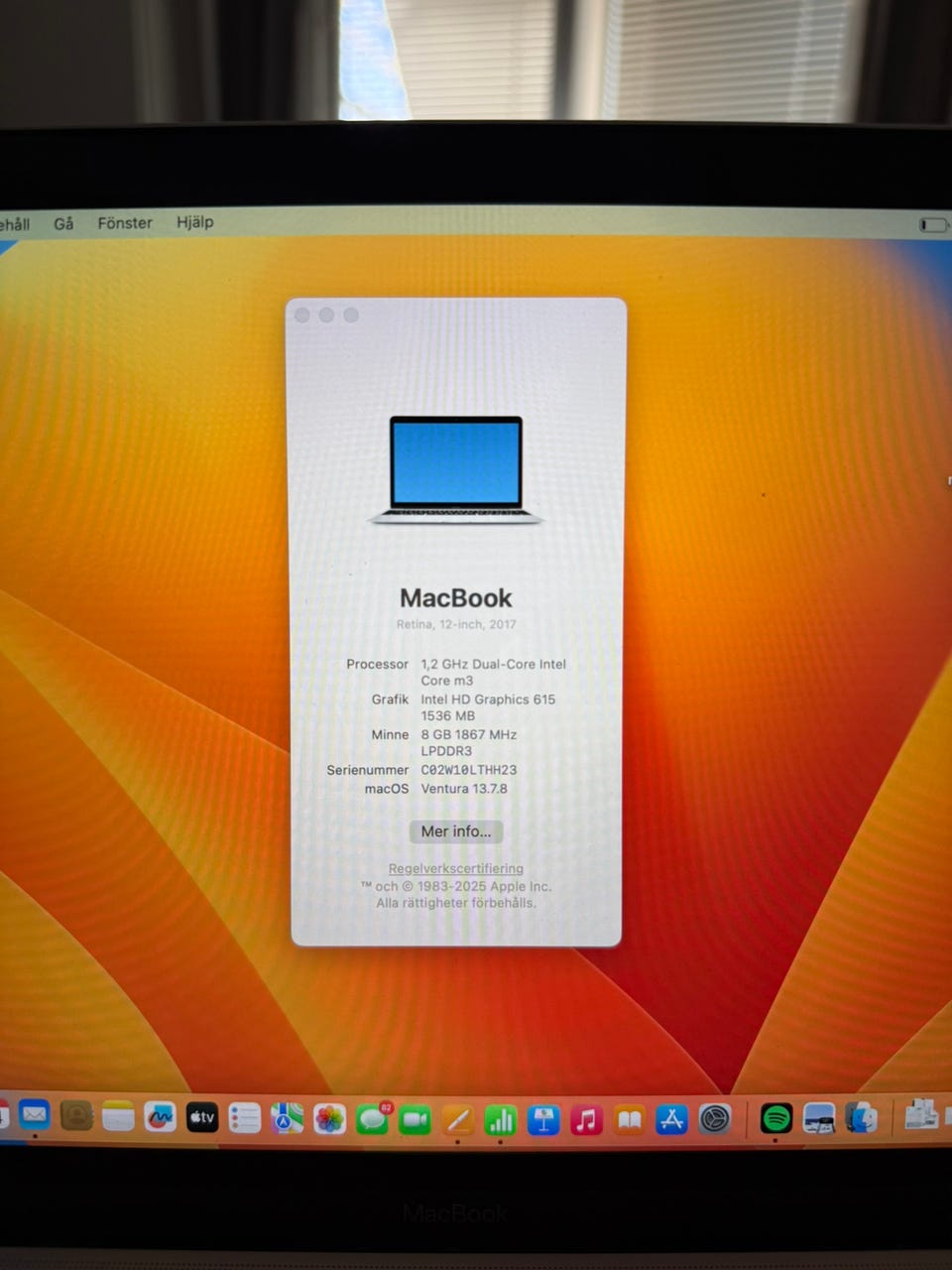The height and width of the screenshot is (1270, 952).
Task: Minimize the About This Mac window
Action: tap(326, 315)
